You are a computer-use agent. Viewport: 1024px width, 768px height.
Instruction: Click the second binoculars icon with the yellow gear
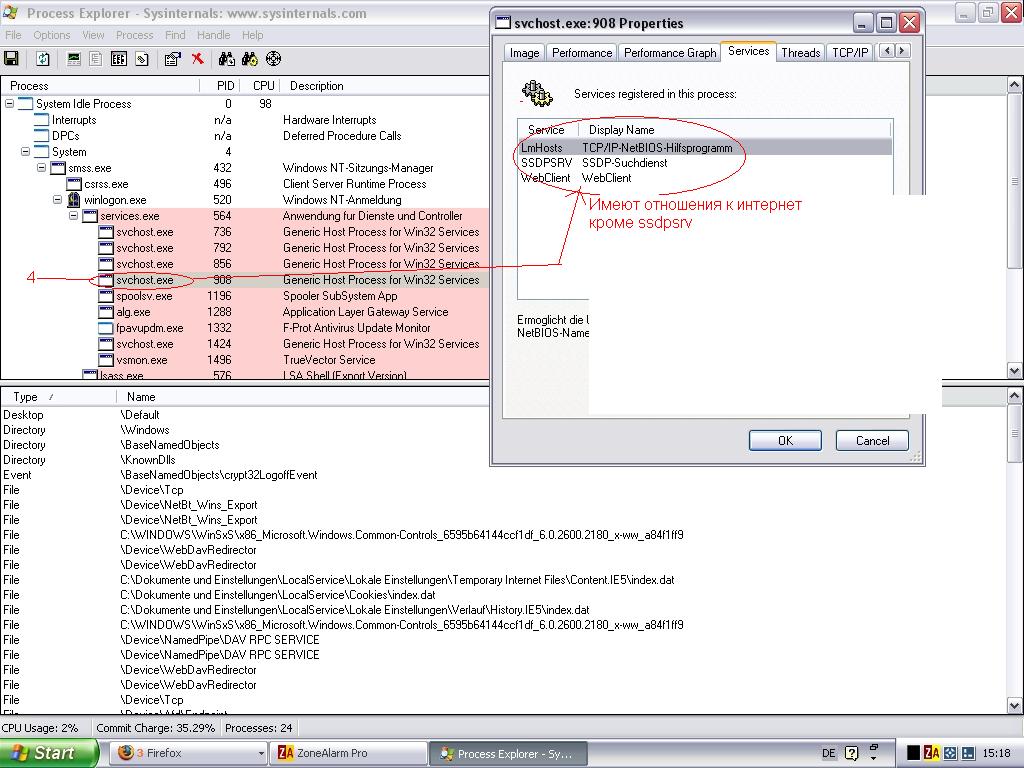(x=250, y=59)
